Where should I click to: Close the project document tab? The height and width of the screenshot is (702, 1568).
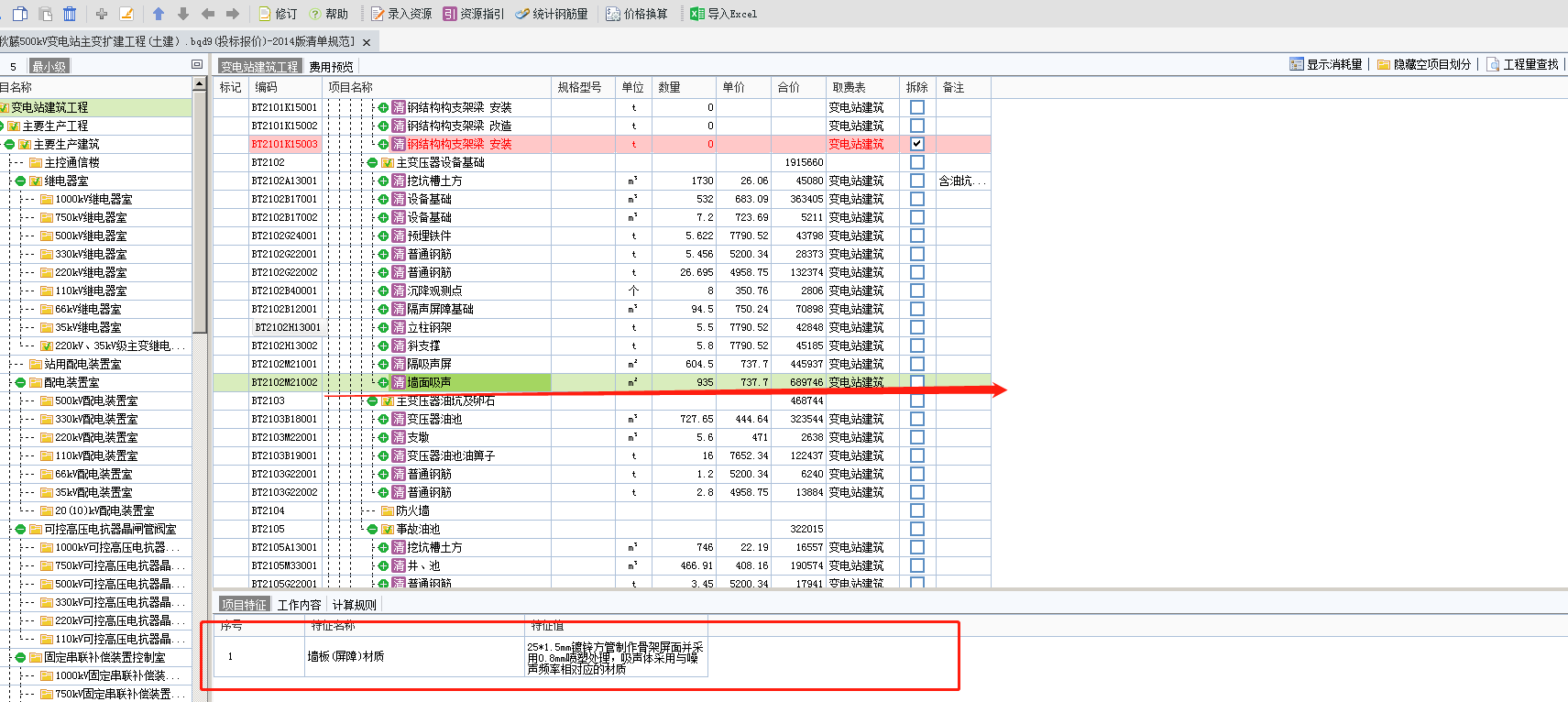367,42
